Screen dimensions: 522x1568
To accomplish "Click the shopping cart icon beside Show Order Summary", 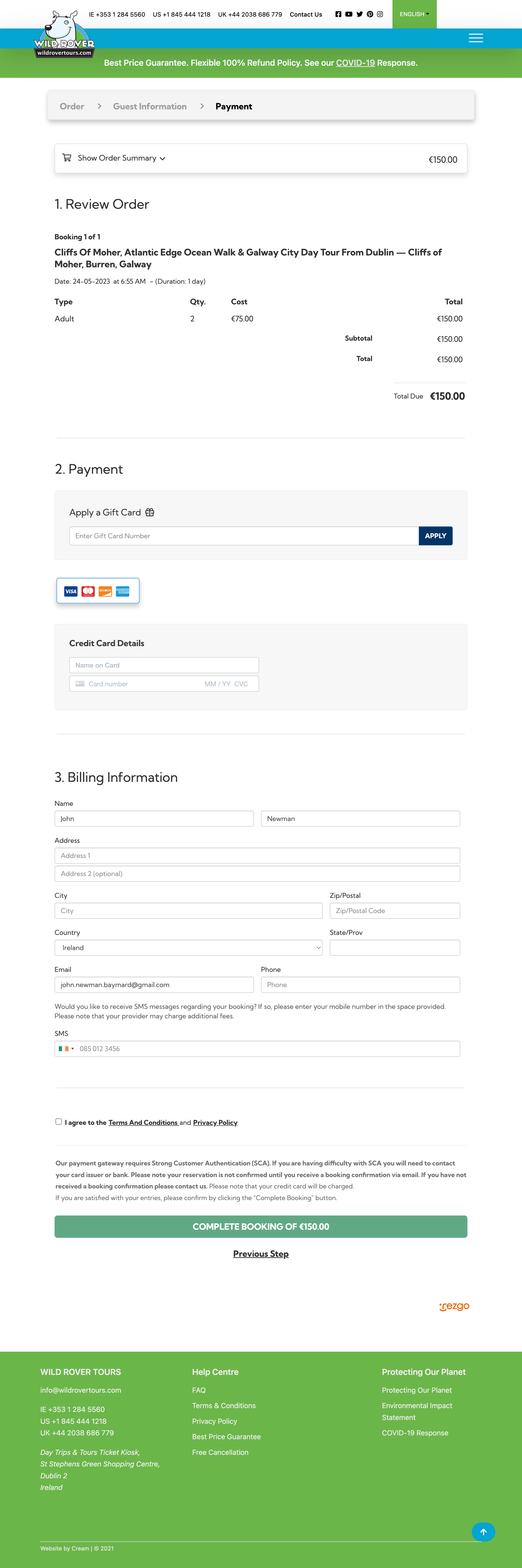I will (x=67, y=158).
